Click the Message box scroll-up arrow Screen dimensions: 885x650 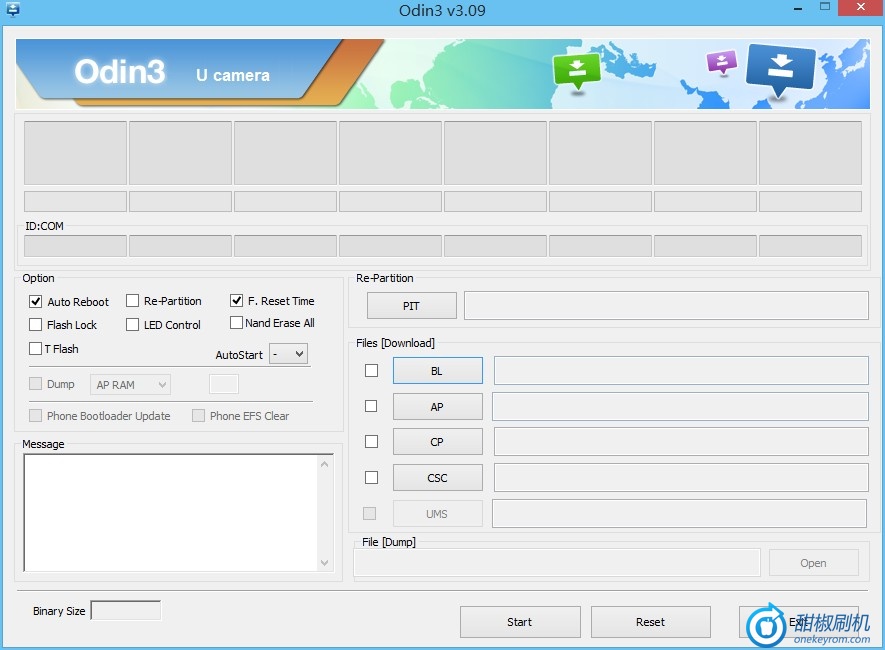point(325,464)
